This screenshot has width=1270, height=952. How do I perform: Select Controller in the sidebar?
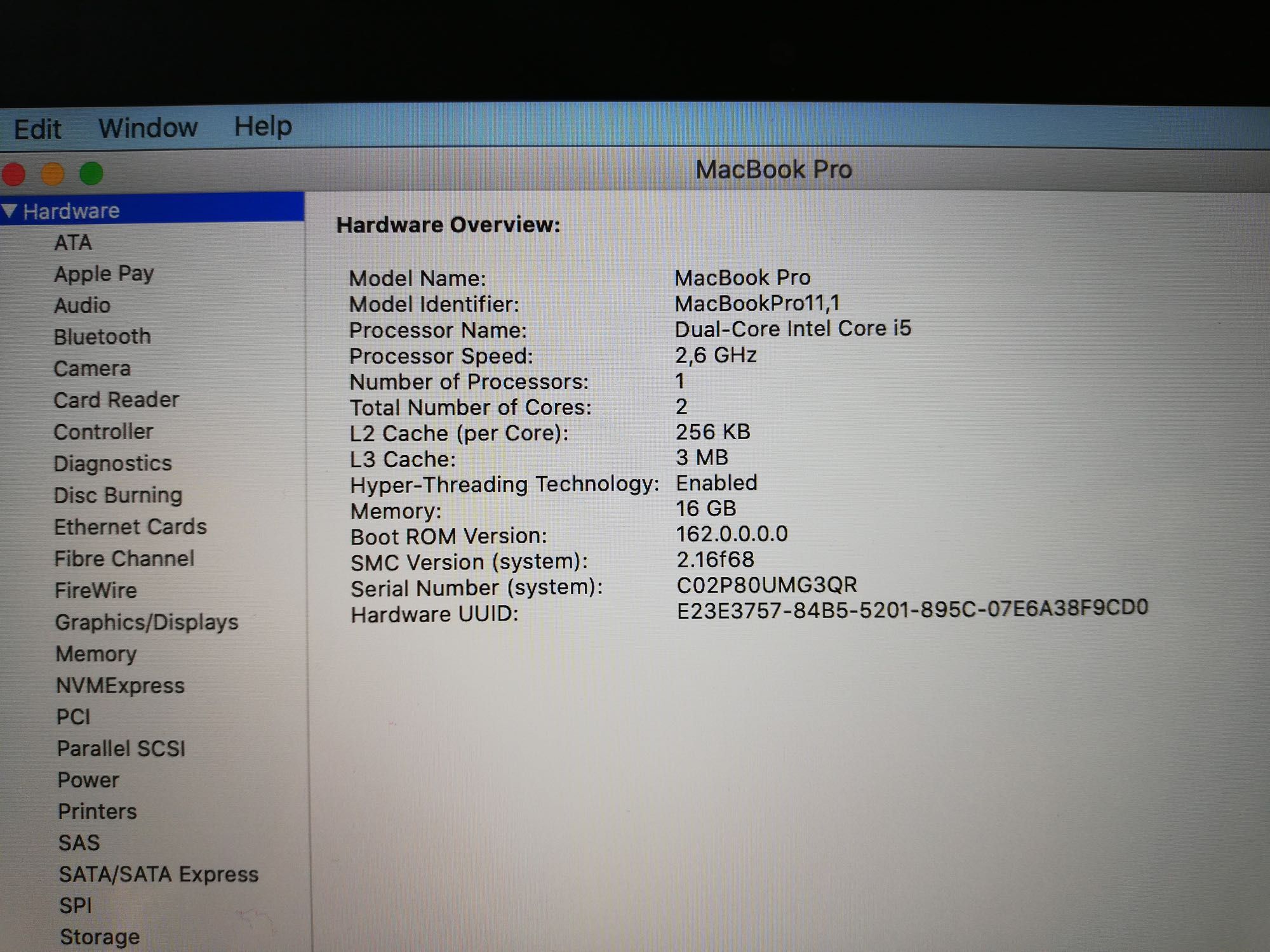coord(104,432)
